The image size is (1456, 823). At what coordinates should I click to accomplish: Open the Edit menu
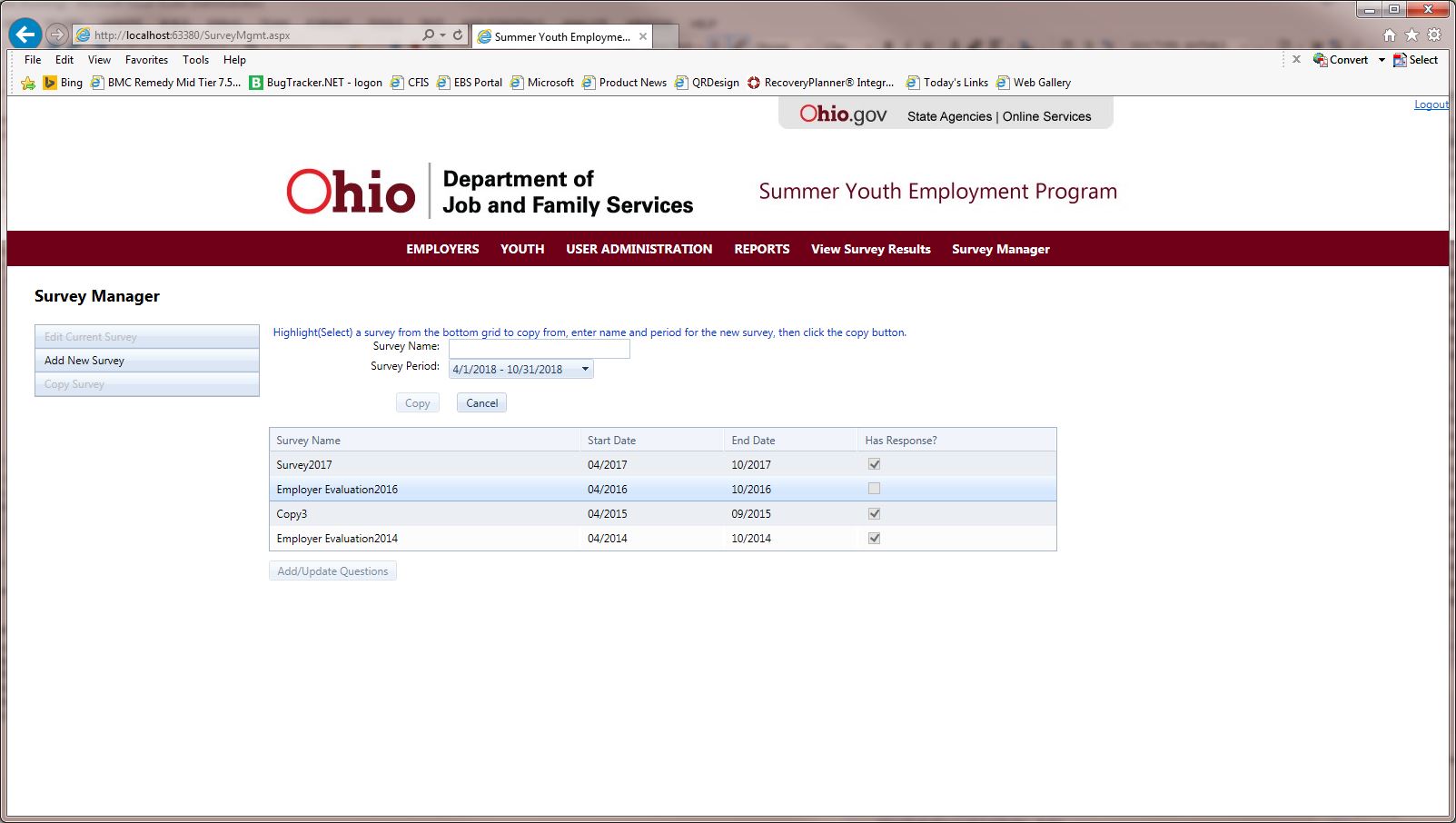pyautogui.click(x=64, y=60)
